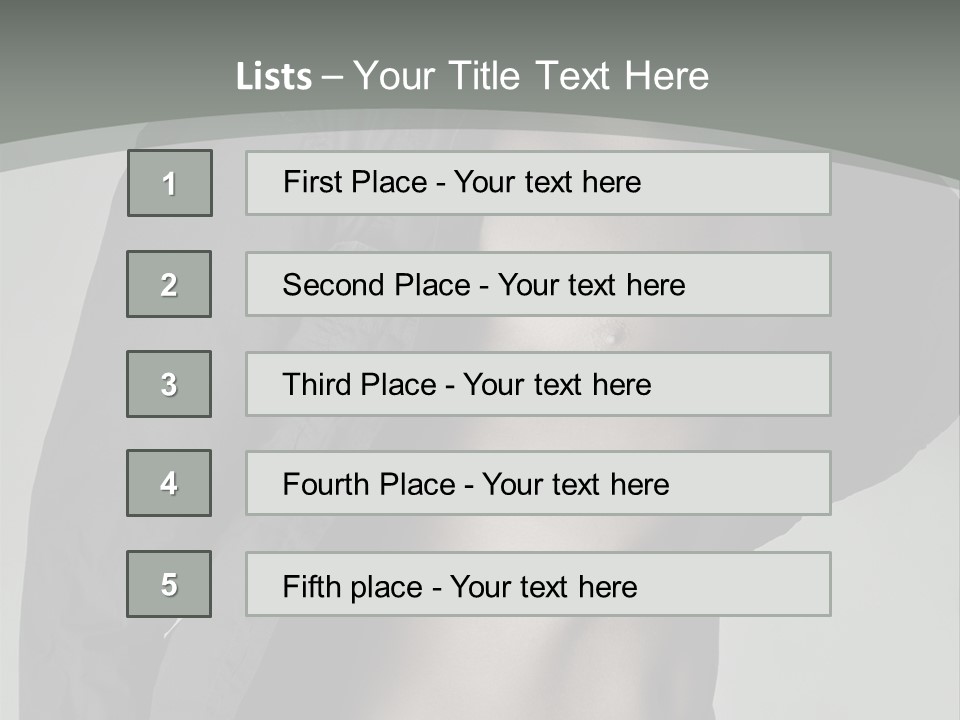The image size is (960, 720).
Task: Click "Your text here" in the Second Place row
Action: coord(591,285)
